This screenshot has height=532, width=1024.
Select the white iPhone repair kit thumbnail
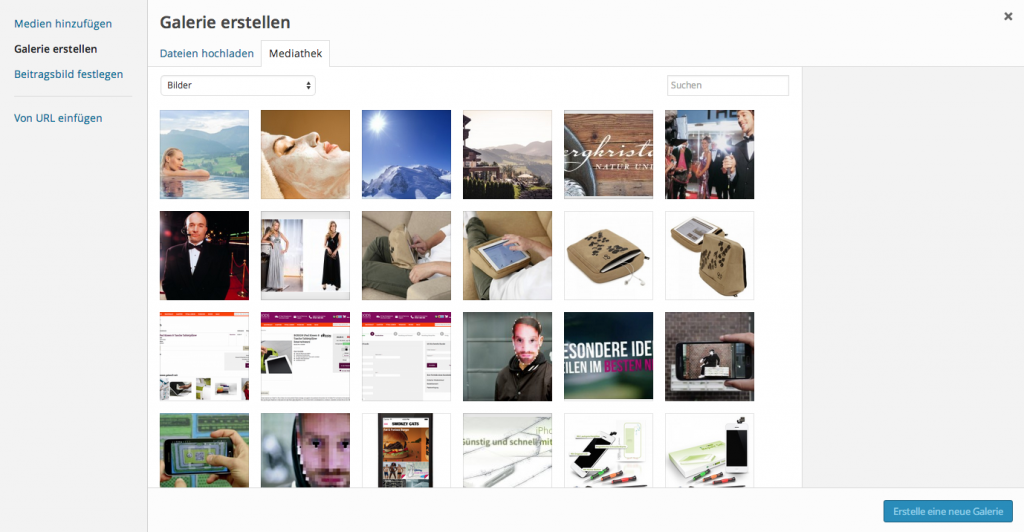pos(710,450)
